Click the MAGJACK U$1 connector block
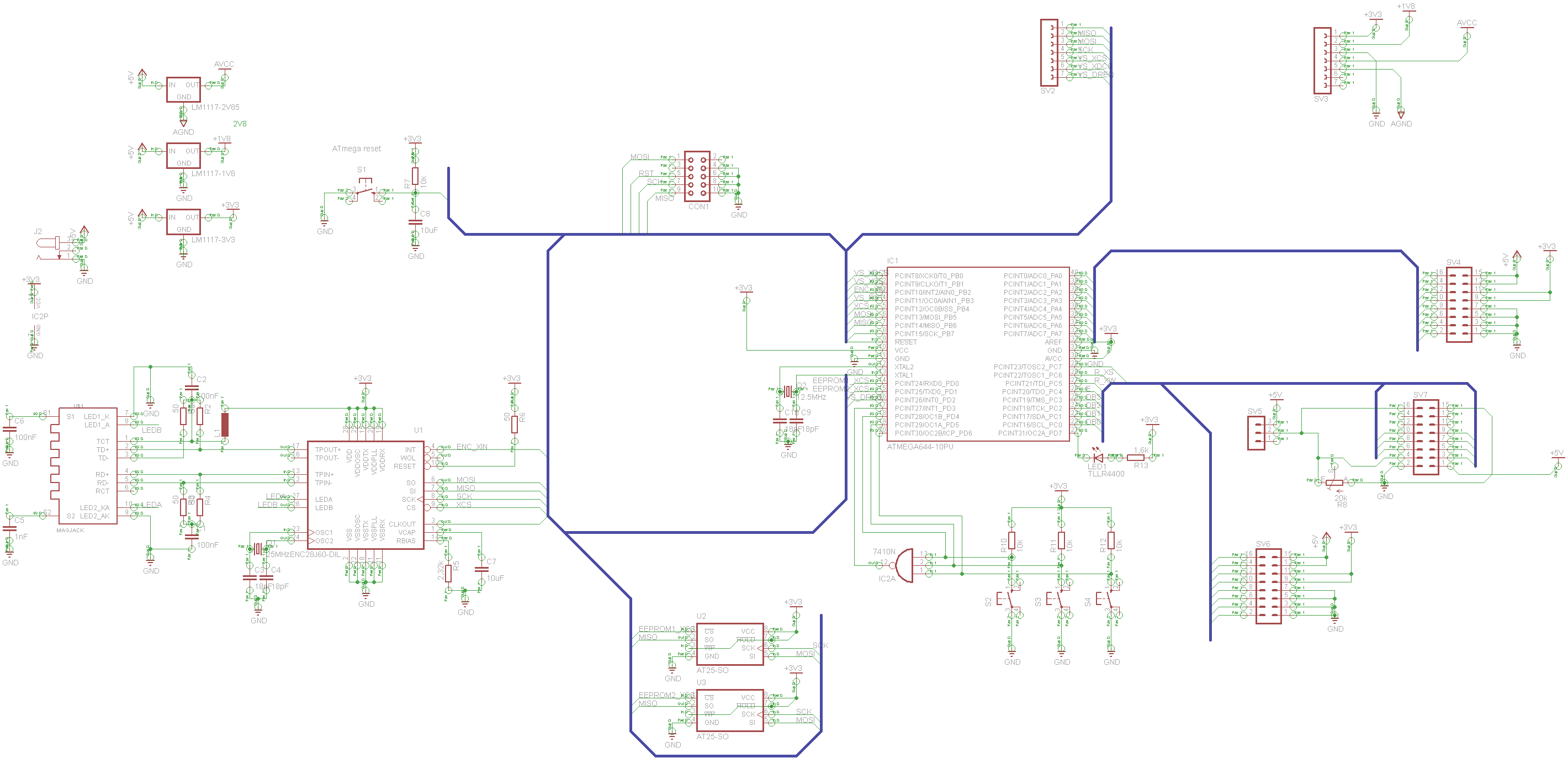Image resolution: width=1568 pixels, height=758 pixels. (x=87, y=466)
